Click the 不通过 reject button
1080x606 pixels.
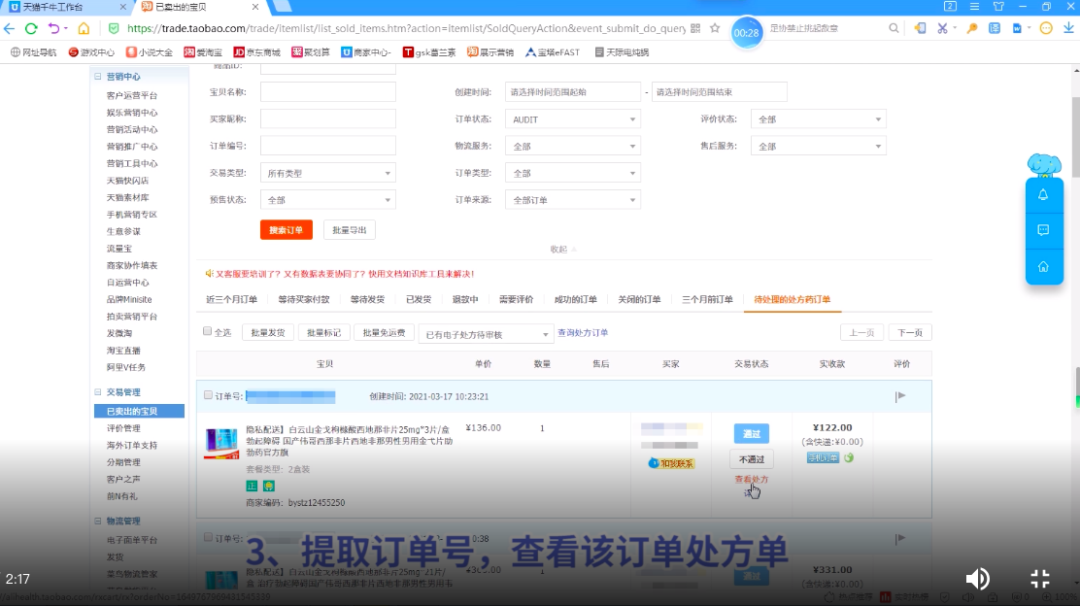click(x=751, y=459)
